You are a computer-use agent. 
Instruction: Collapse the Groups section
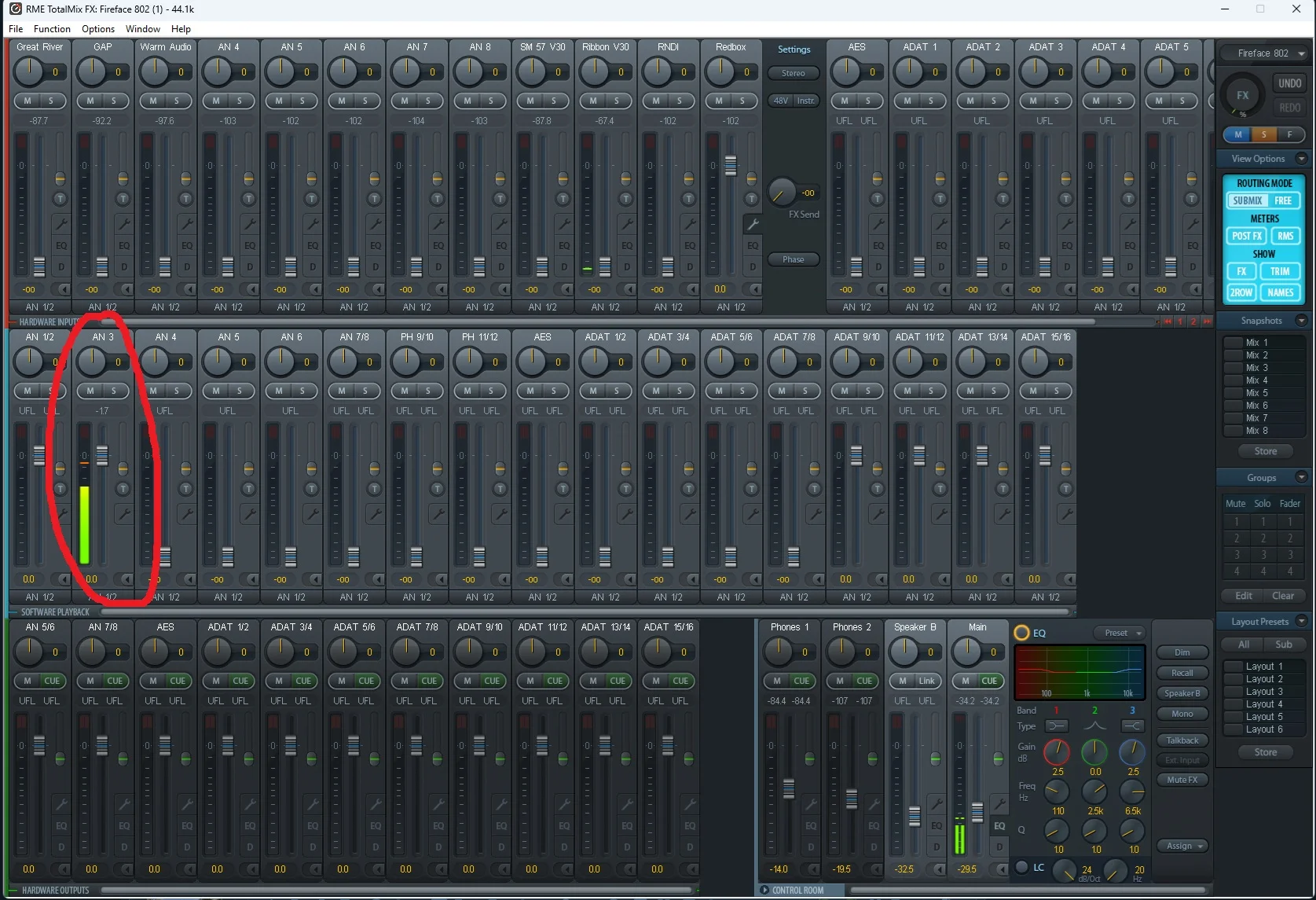tap(1301, 478)
